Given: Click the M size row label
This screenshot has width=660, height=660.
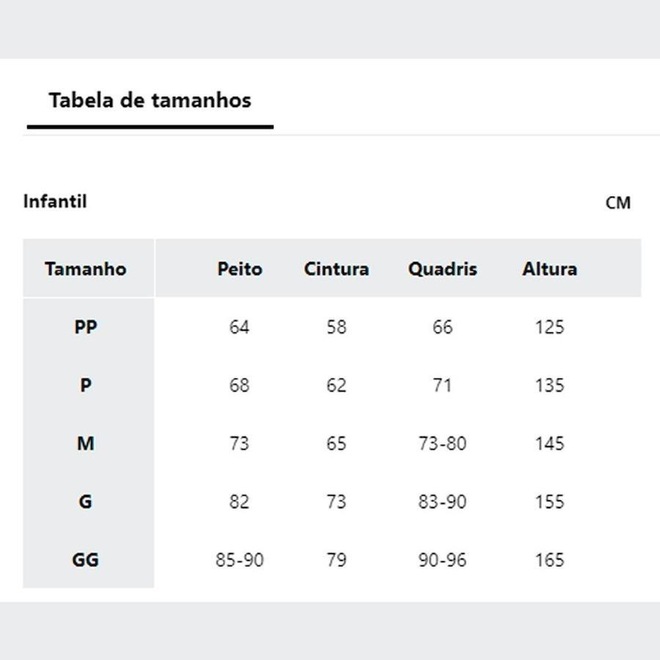Looking at the screenshot, I should [86, 443].
